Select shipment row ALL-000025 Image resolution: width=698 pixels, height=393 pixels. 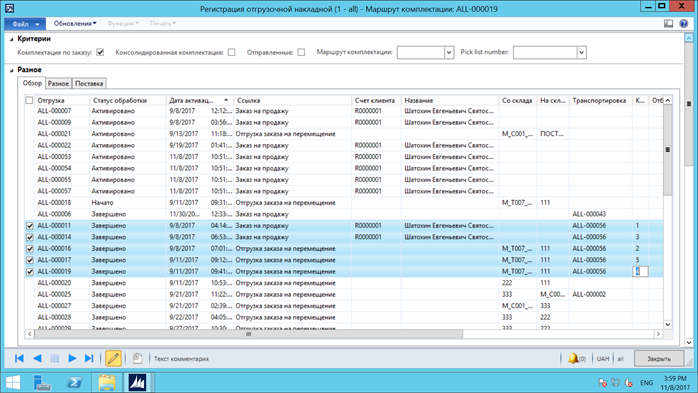pyautogui.click(x=344, y=294)
